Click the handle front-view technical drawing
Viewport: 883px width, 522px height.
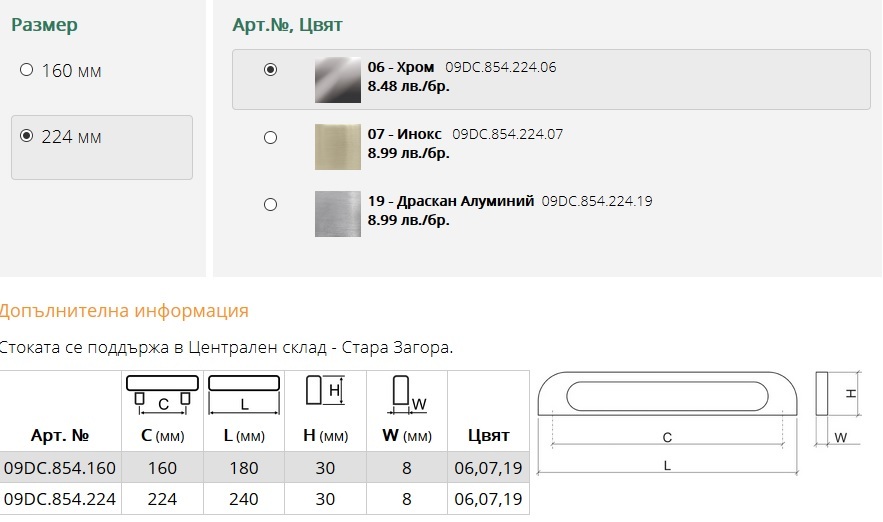(x=667, y=423)
